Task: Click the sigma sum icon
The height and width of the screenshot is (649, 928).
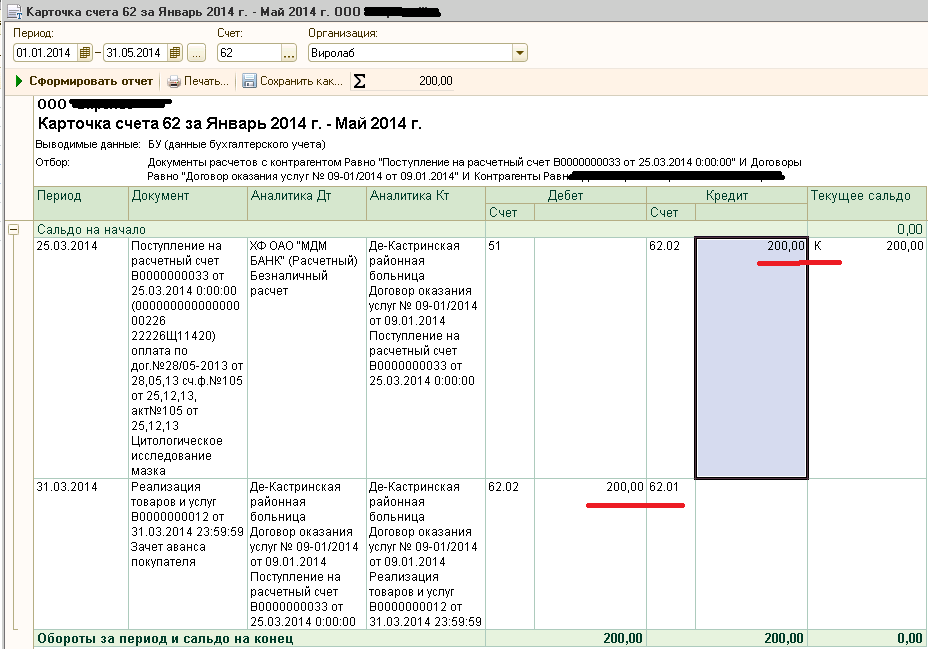Action: pyautogui.click(x=359, y=81)
